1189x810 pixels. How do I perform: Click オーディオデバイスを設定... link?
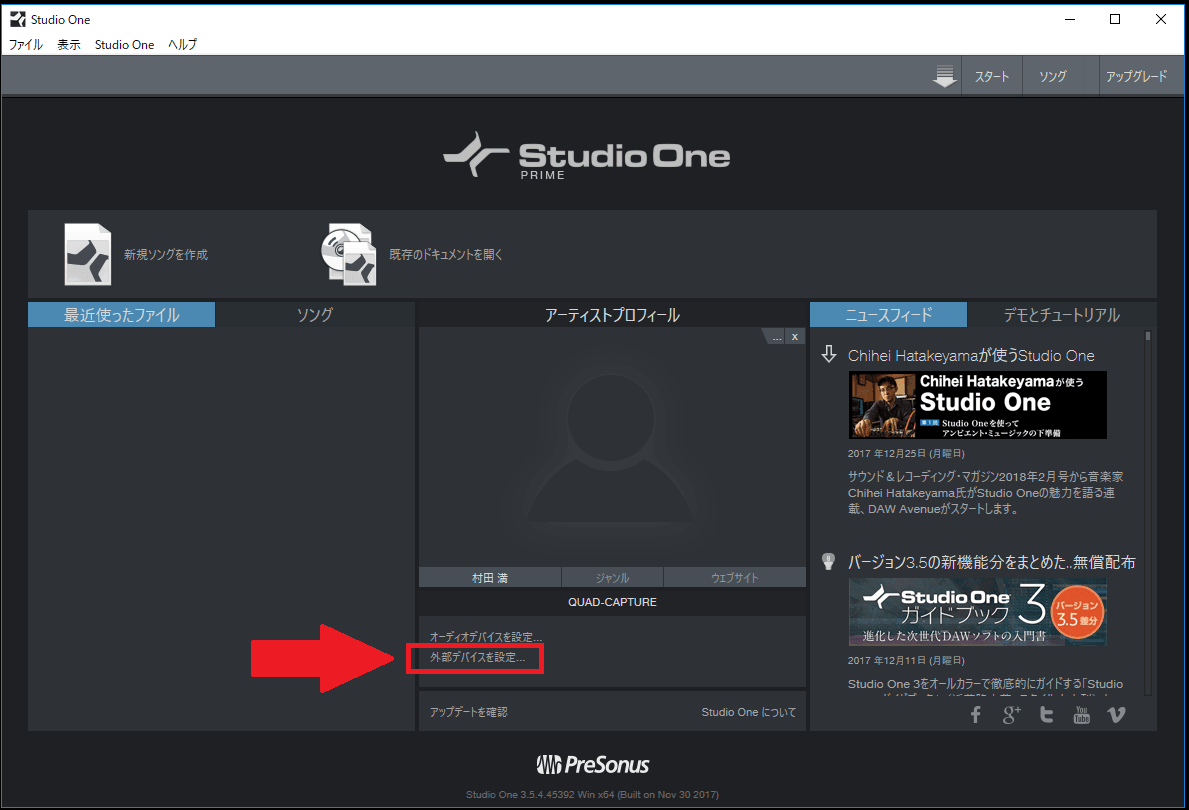pyautogui.click(x=486, y=637)
